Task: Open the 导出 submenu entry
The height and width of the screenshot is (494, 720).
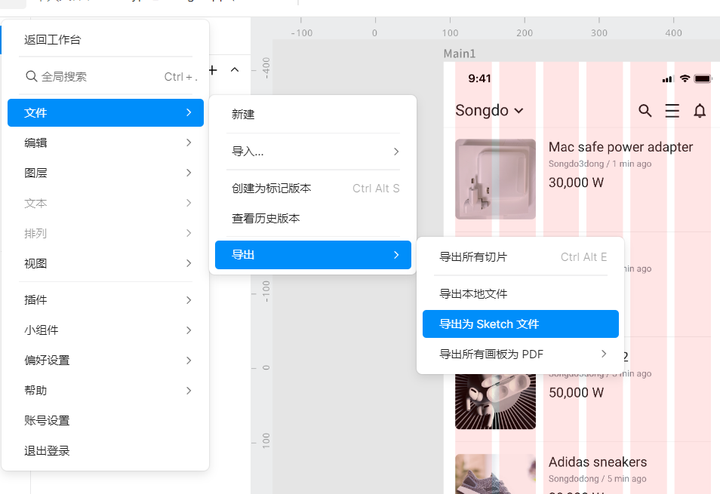Action: pyautogui.click(x=313, y=255)
